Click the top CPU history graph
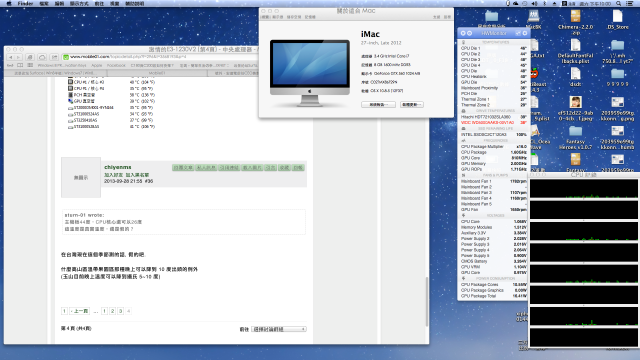This screenshot has height=360, width=640. 584,189
